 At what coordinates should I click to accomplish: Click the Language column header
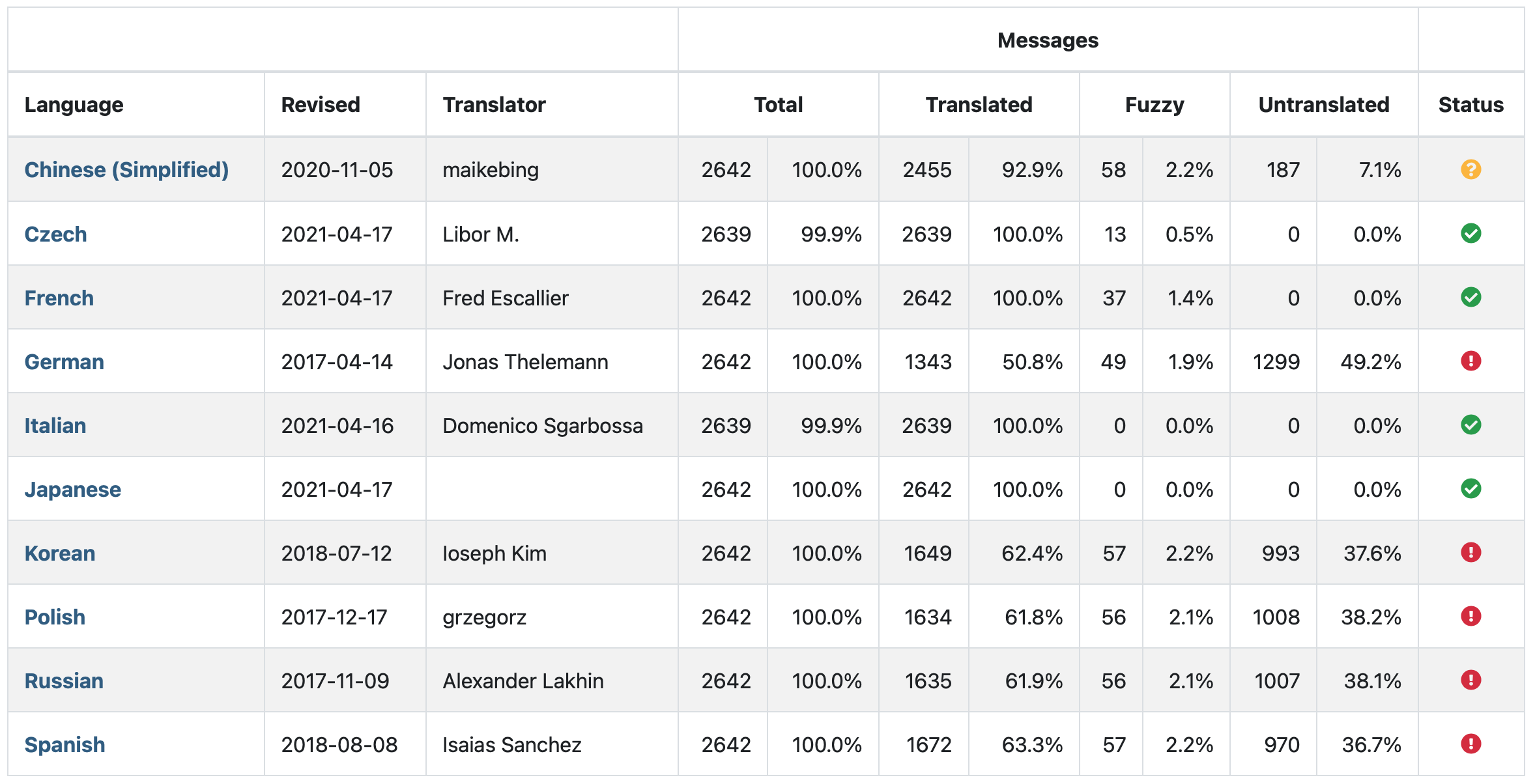(x=74, y=105)
